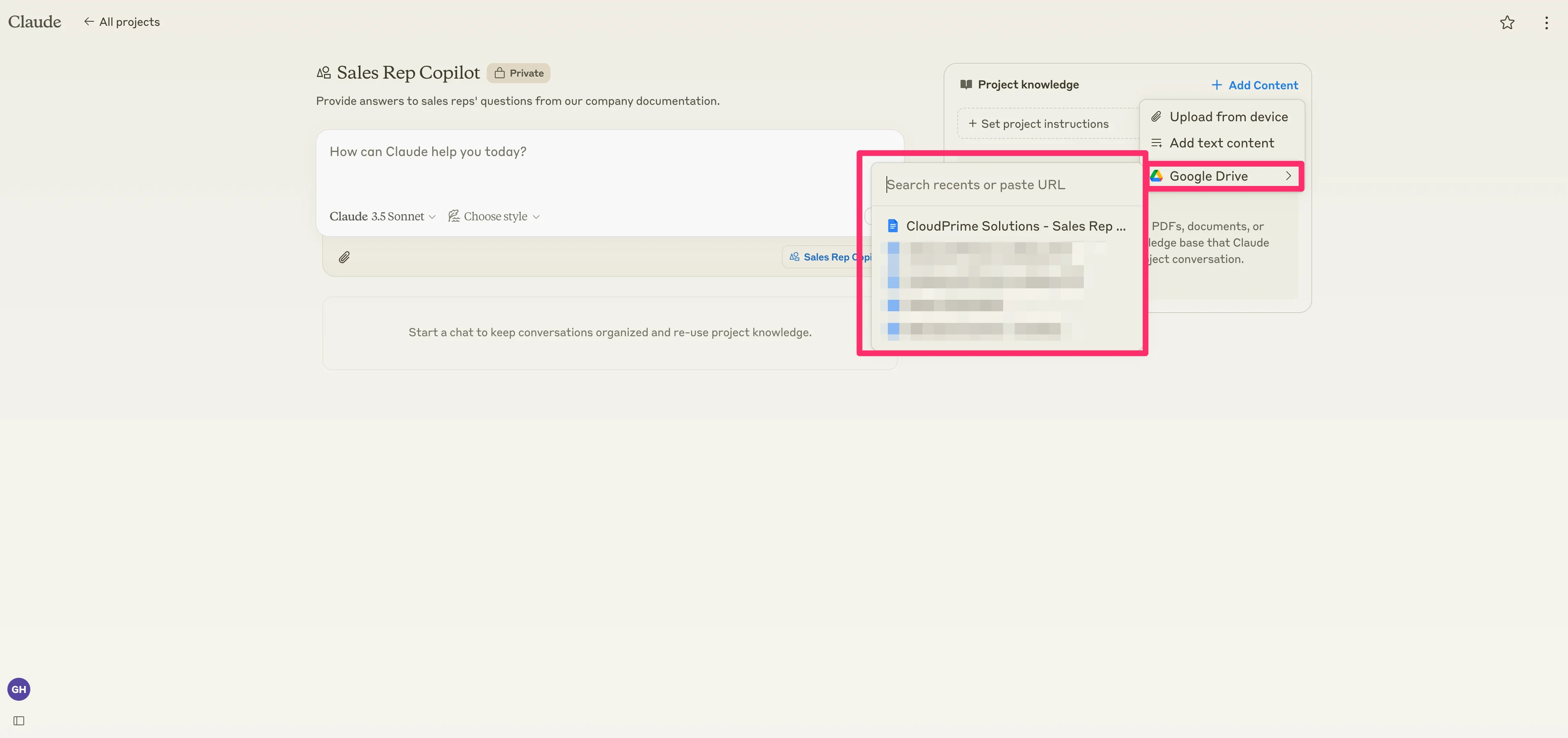The image size is (1568, 738).
Task: Open the three-dot project options menu
Action: pos(1546,23)
